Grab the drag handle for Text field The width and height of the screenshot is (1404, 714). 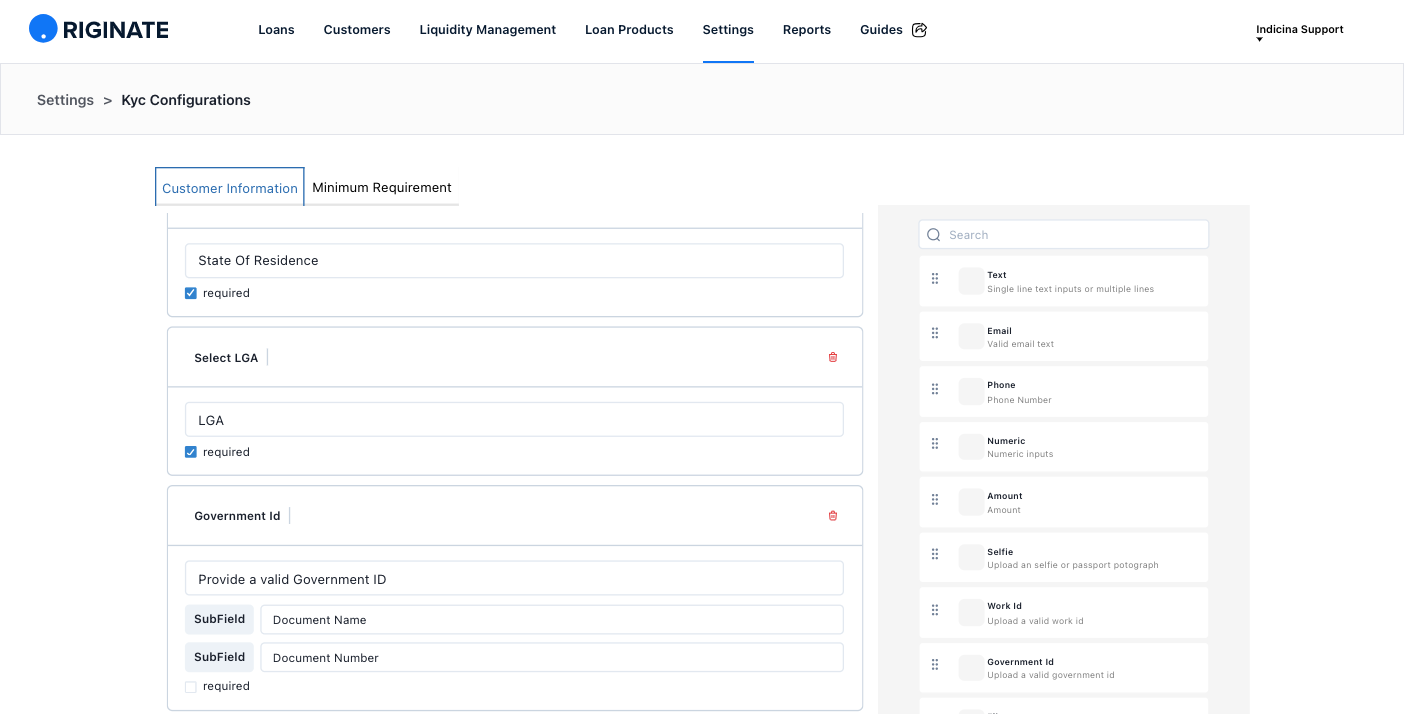(x=935, y=279)
